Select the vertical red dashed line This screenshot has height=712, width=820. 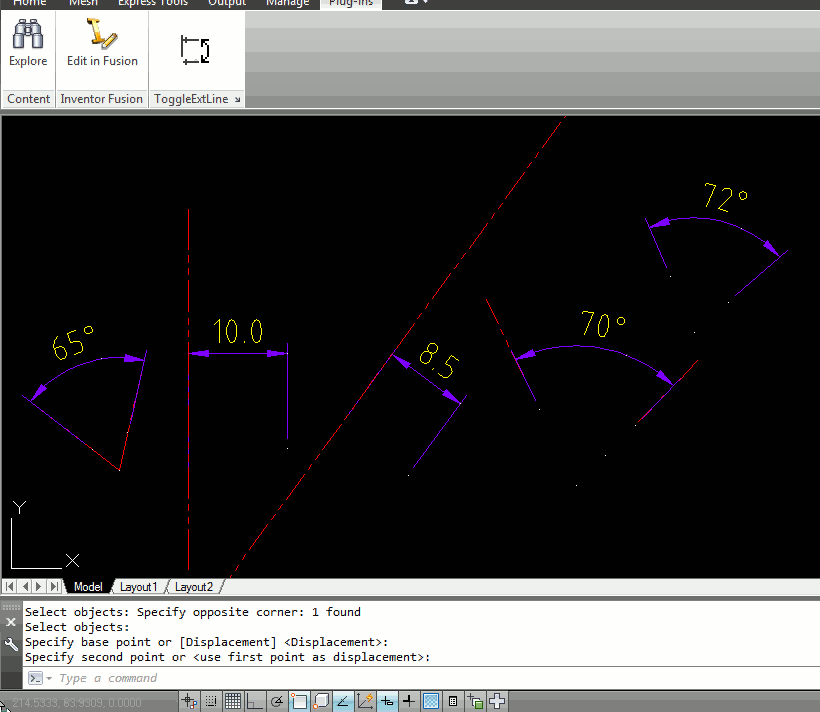188,390
